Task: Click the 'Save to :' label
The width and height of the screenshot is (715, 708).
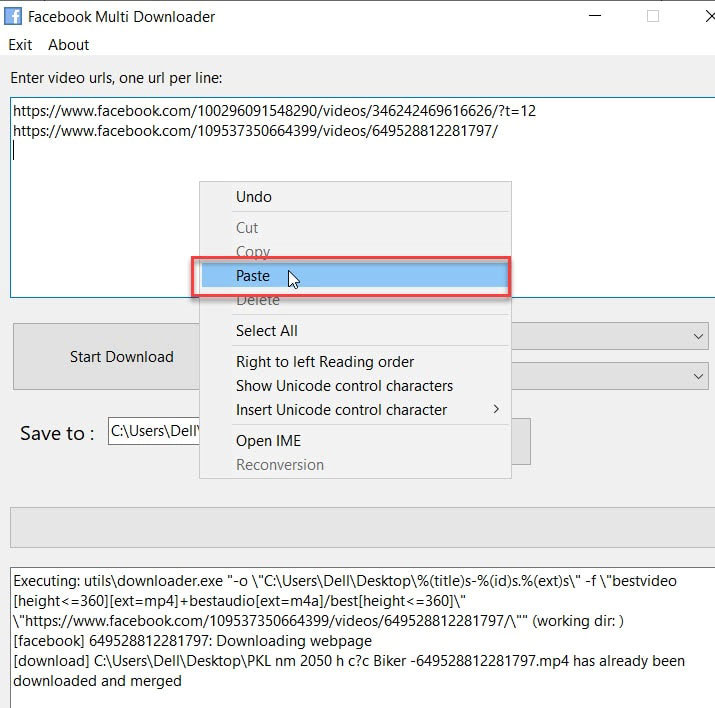Action: 57,433
